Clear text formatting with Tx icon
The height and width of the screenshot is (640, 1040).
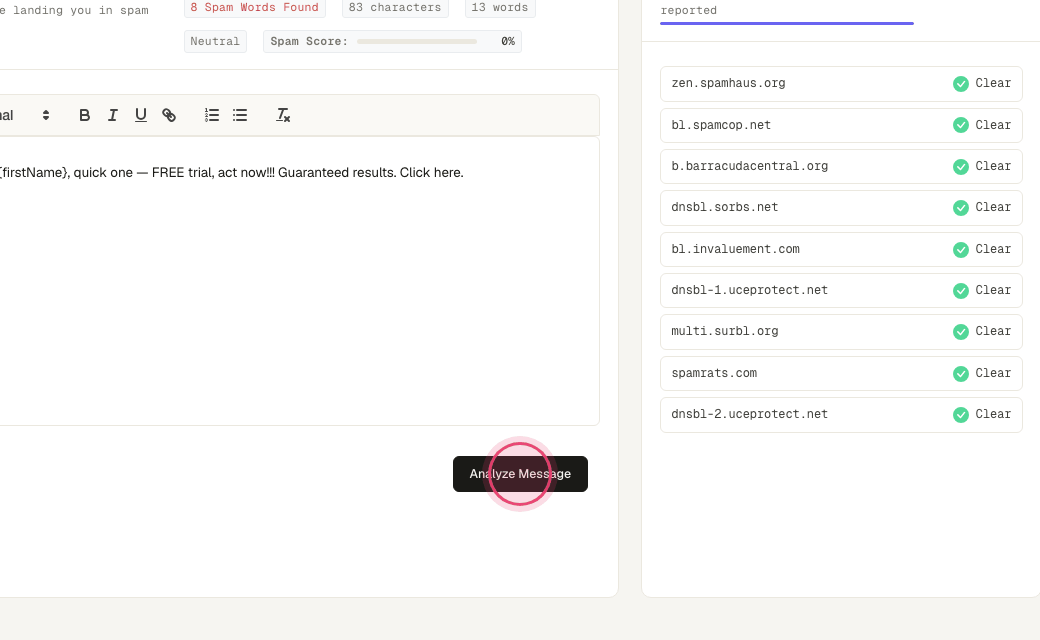point(283,115)
